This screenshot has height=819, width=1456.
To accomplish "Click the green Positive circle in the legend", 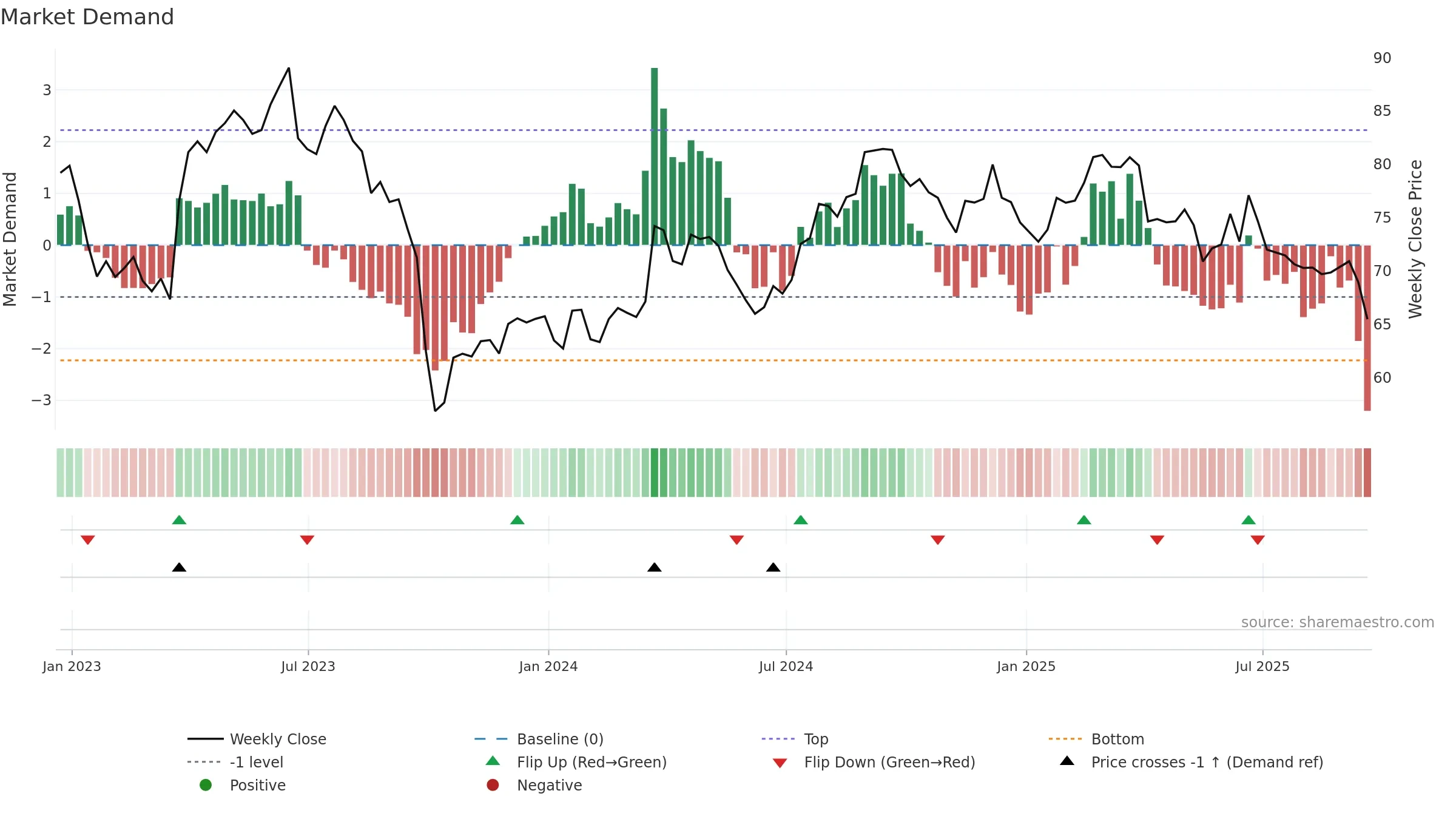I will [x=206, y=785].
